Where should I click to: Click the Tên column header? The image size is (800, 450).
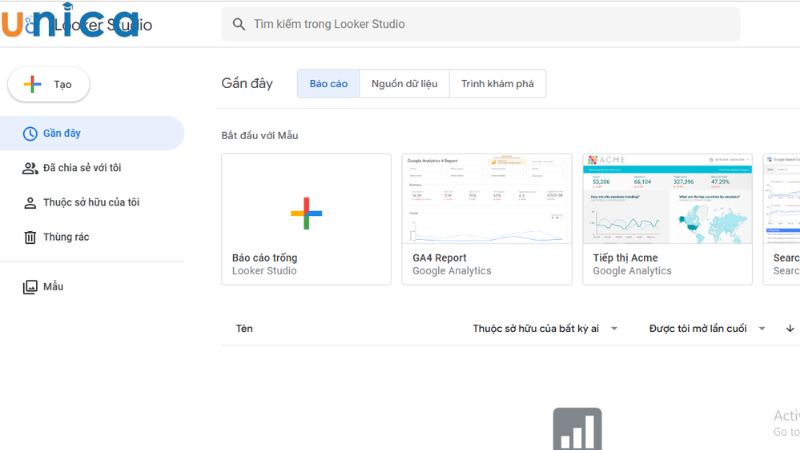(244, 329)
